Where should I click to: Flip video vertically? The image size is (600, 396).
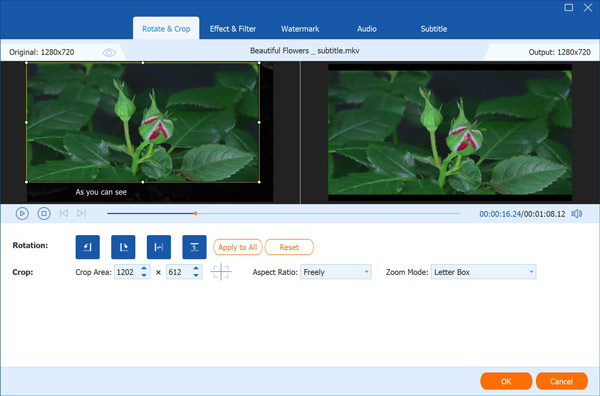point(194,247)
